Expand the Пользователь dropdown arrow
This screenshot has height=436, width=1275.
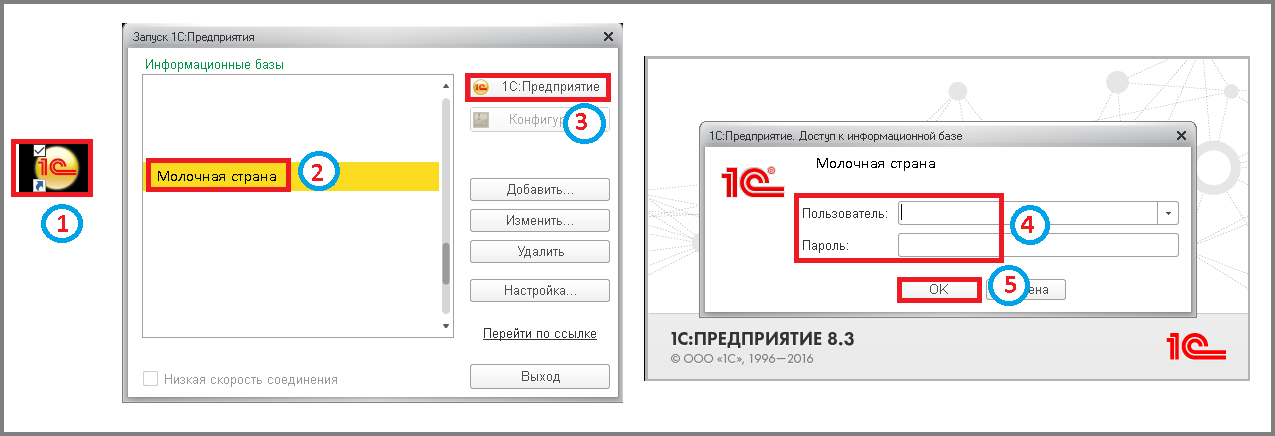[x=1168, y=212]
